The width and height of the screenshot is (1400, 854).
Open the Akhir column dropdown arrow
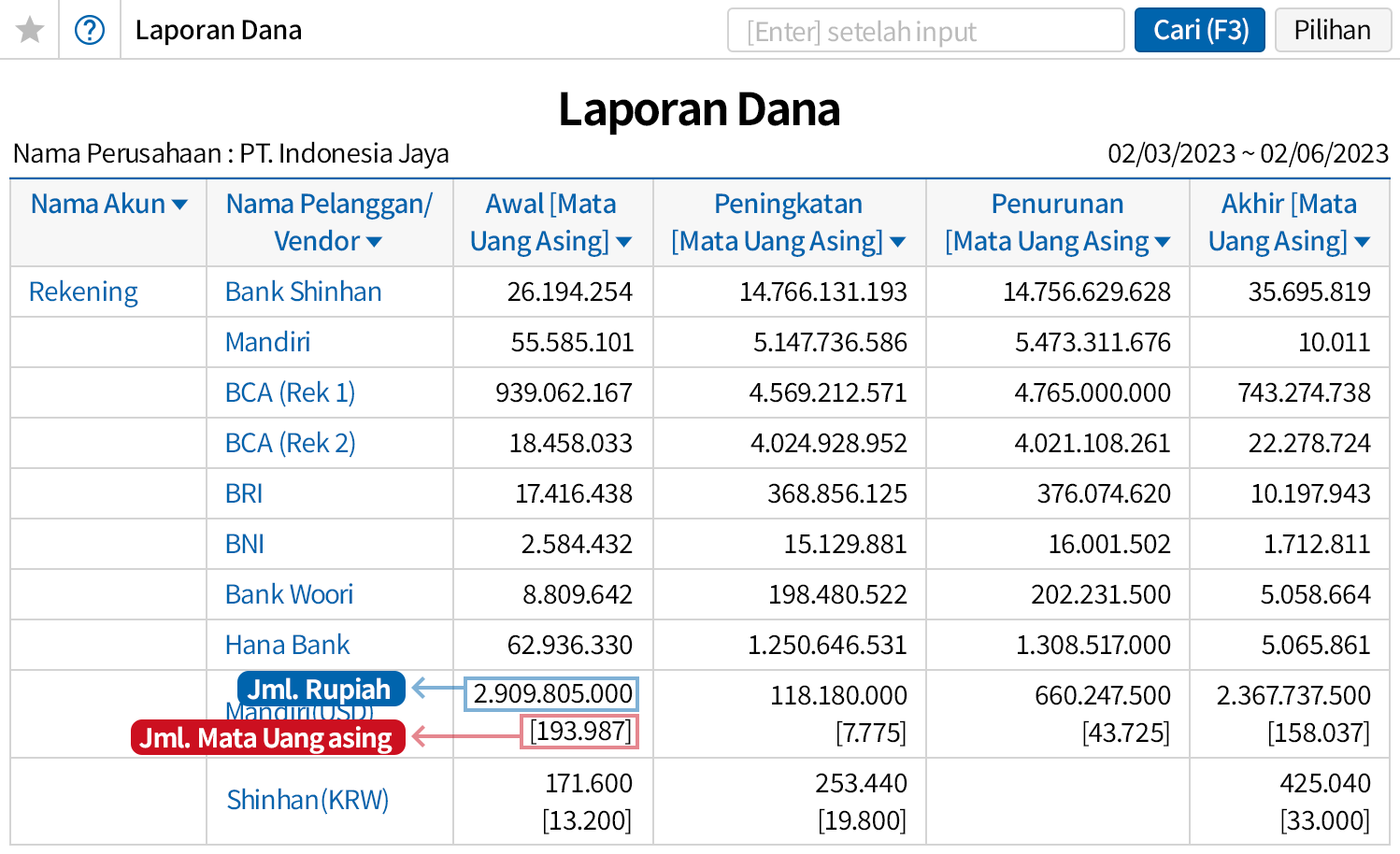(1362, 242)
